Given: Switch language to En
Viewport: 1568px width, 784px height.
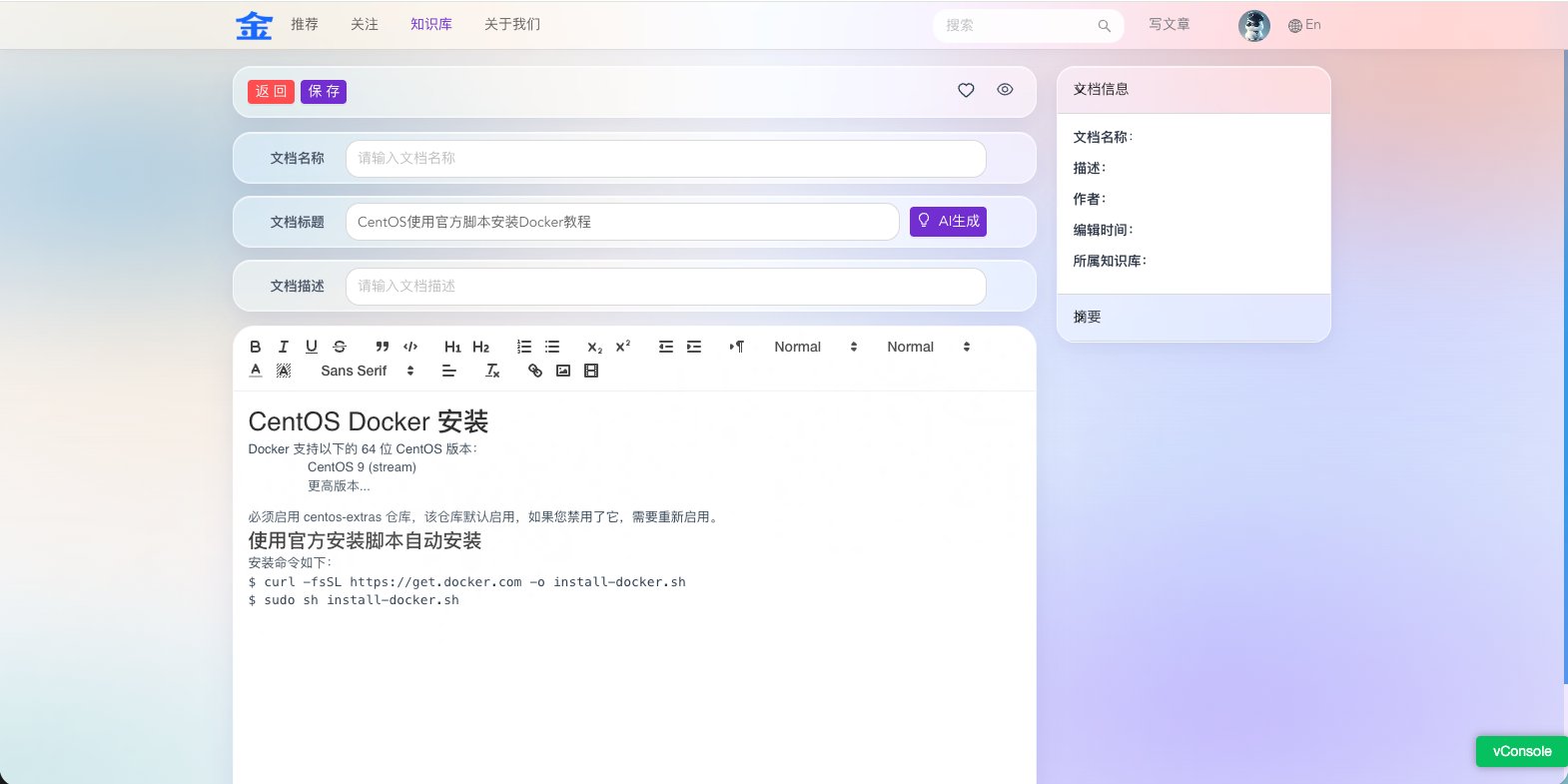Looking at the screenshot, I should point(1304,25).
